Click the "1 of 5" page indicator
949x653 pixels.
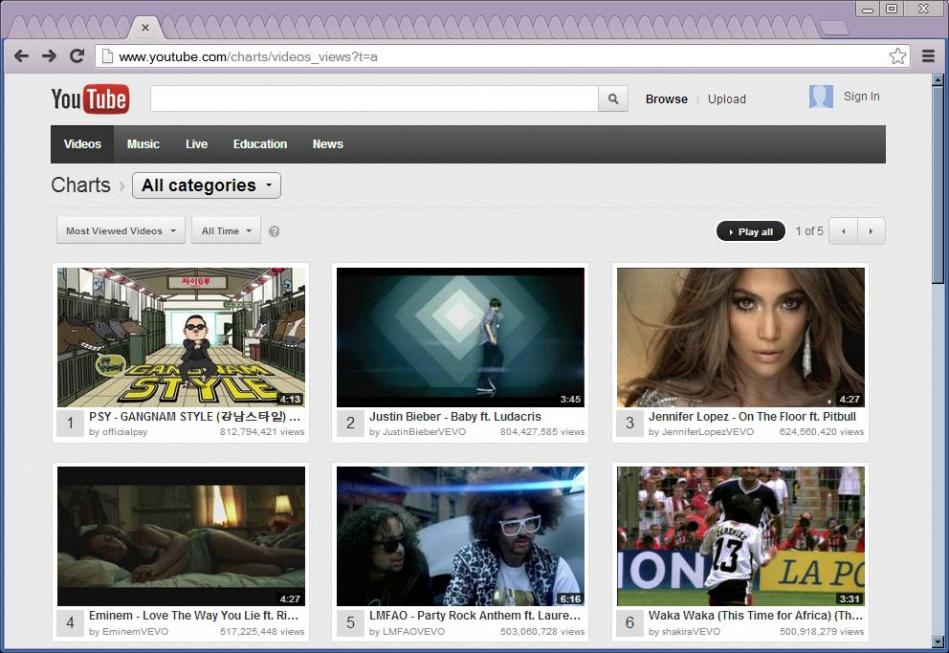point(809,231)
